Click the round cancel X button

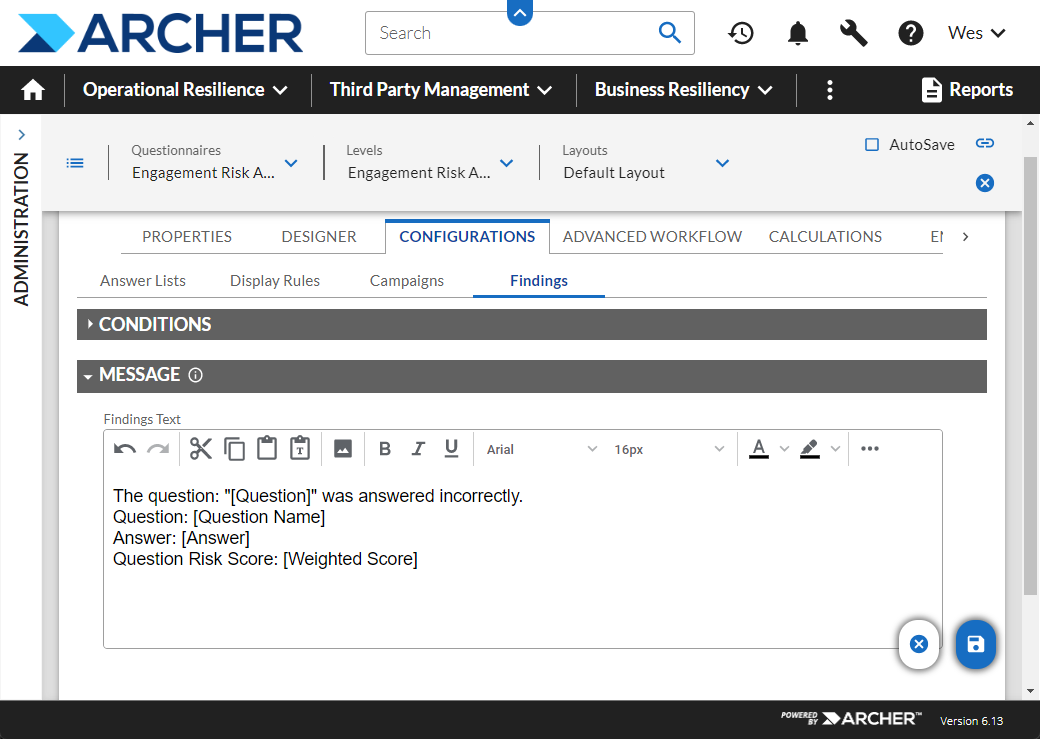point(919,644)
